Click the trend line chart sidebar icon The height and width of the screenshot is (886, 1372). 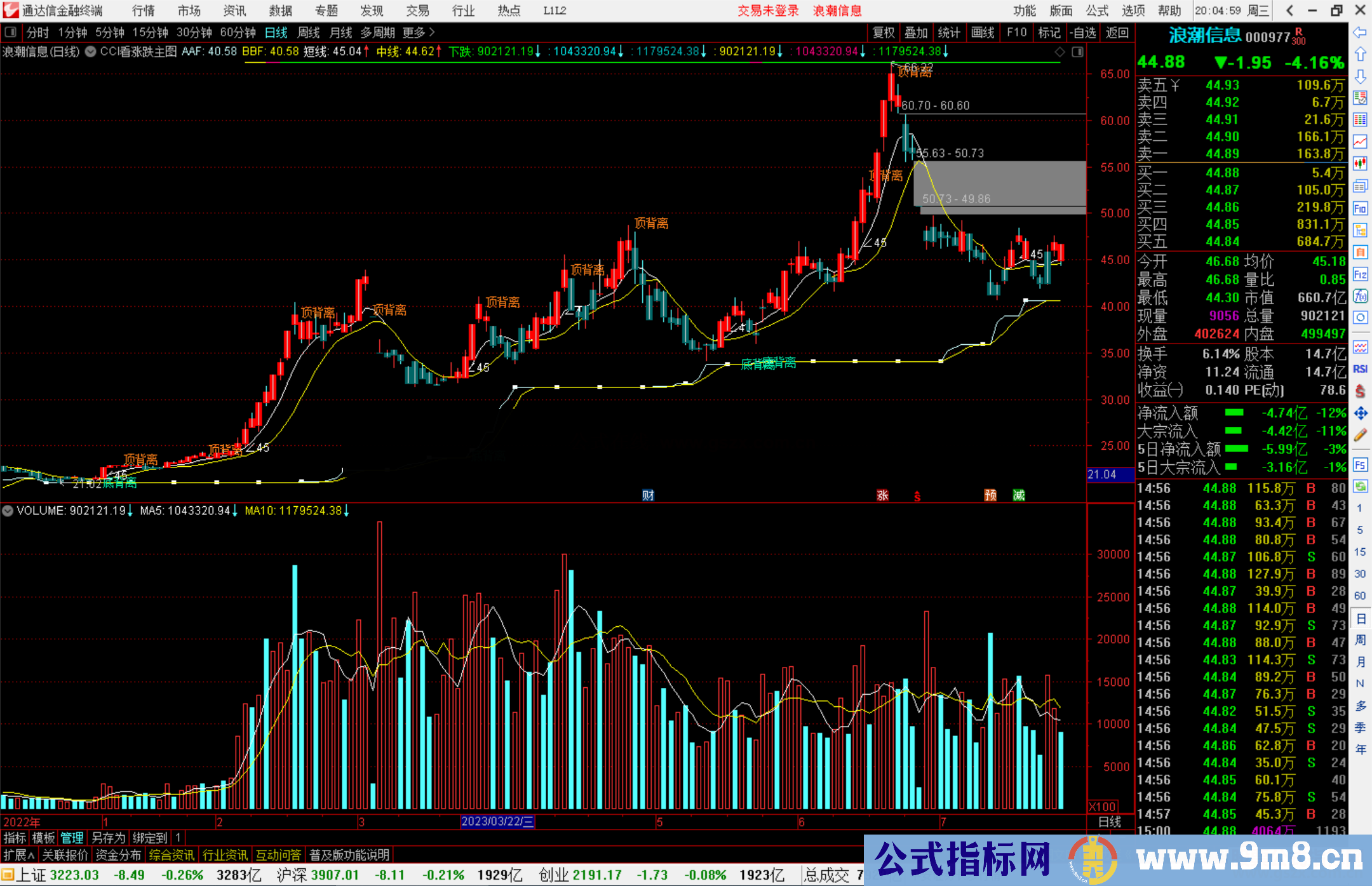pos(1360,142)
